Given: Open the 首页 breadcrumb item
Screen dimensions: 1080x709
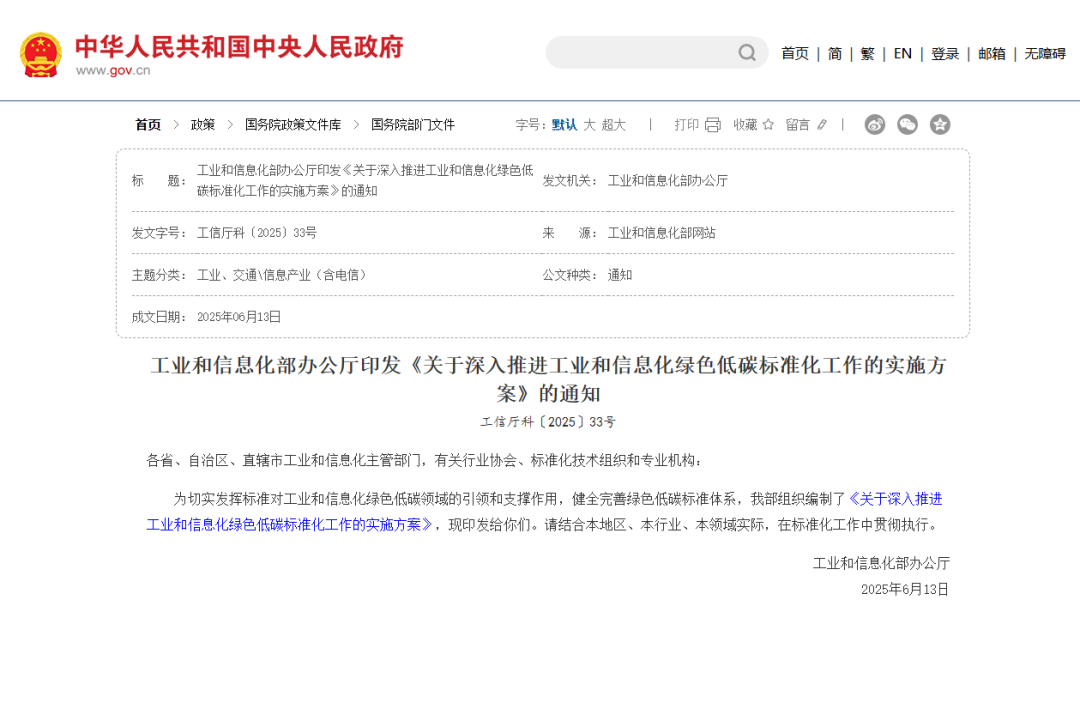Looking at the screenshot, I should (146, 124).
